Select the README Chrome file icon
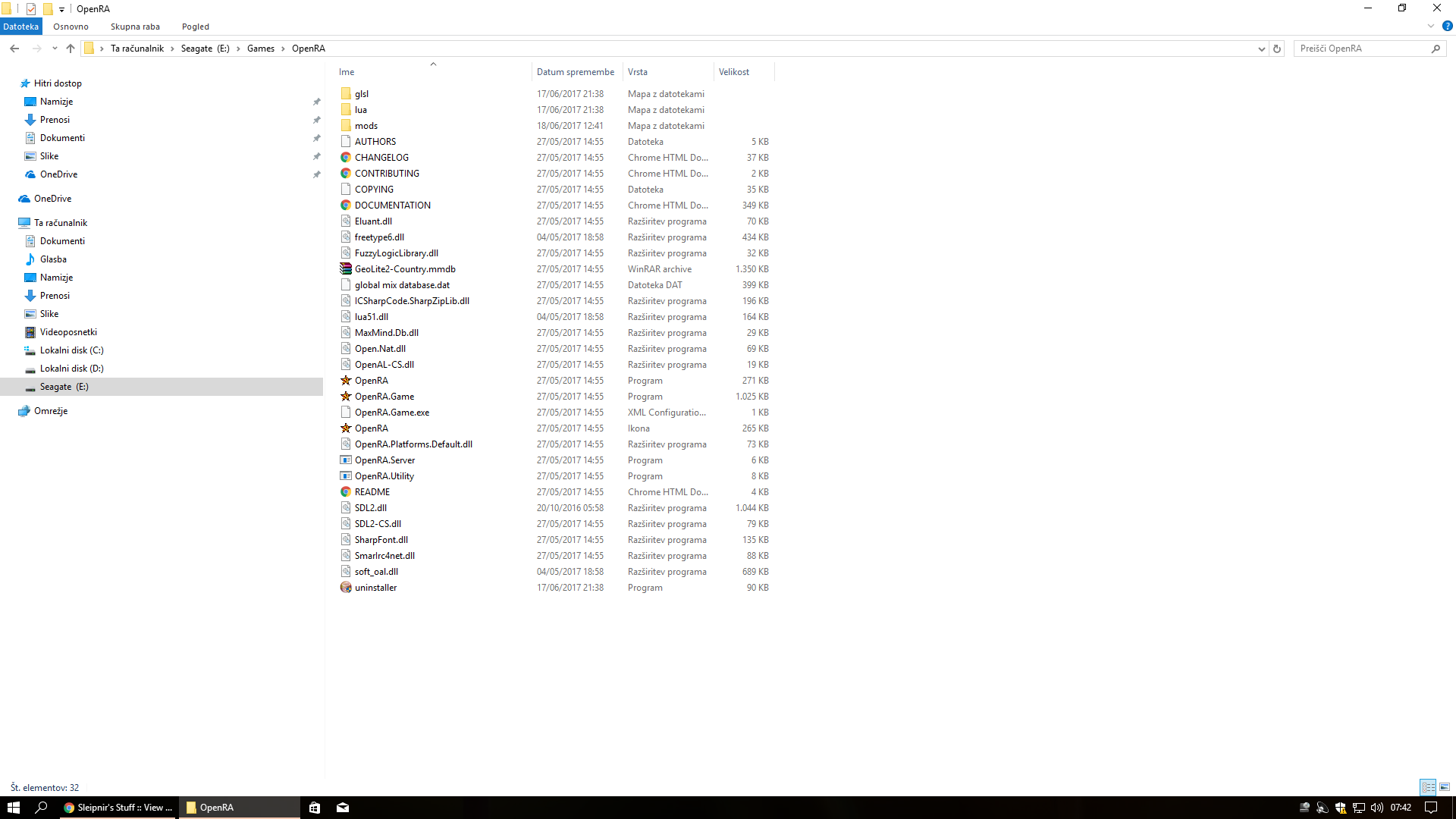The image size is (1456, 819). (x=346, y=492)
